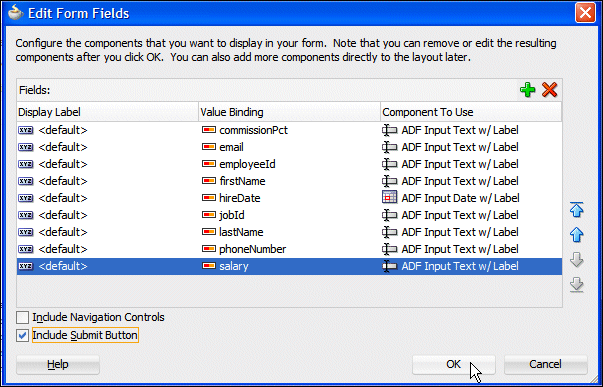Image resolution: width=603 pixels, height=387 pixels.
Task: Move selected field up one row
Action: tap(576, 234)
